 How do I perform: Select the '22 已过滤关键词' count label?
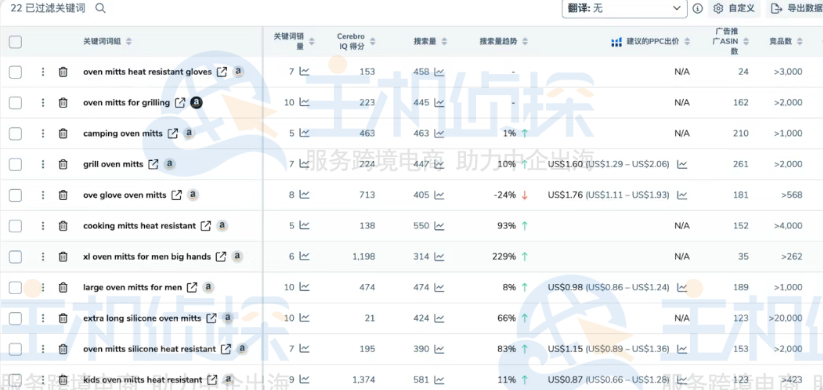click(x=48, y=8)
